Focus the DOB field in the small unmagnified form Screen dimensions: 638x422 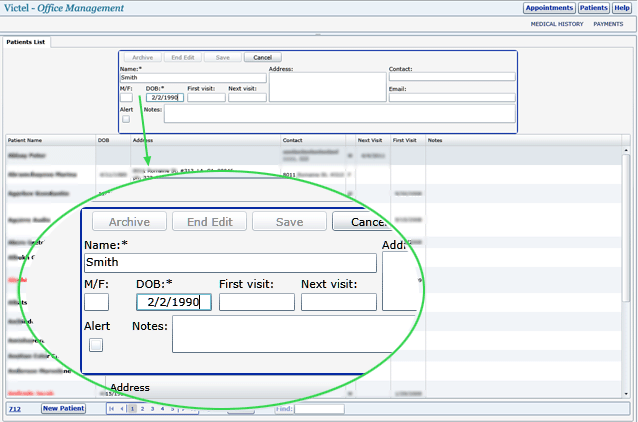(165, 98)
